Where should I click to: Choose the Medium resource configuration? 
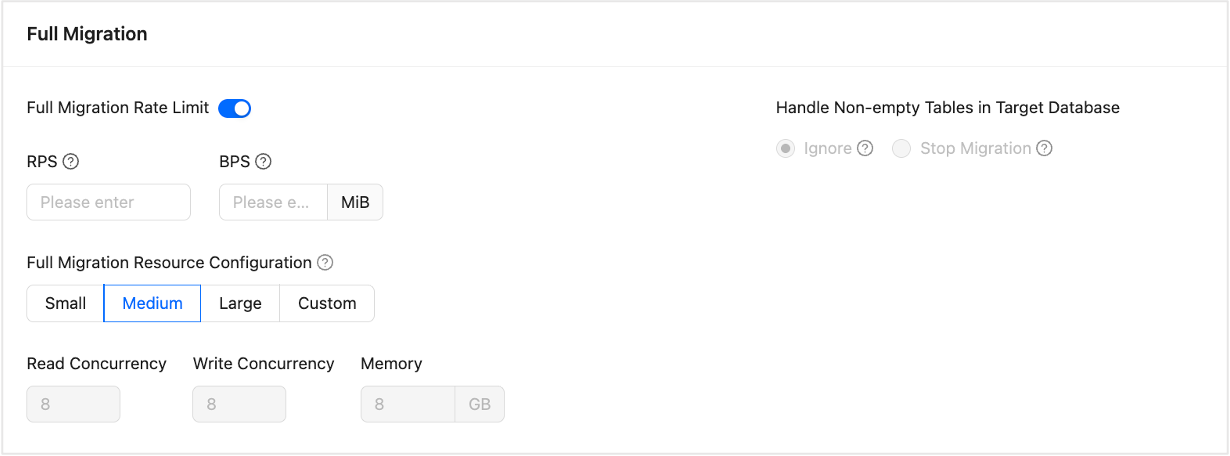coord(152,304)
